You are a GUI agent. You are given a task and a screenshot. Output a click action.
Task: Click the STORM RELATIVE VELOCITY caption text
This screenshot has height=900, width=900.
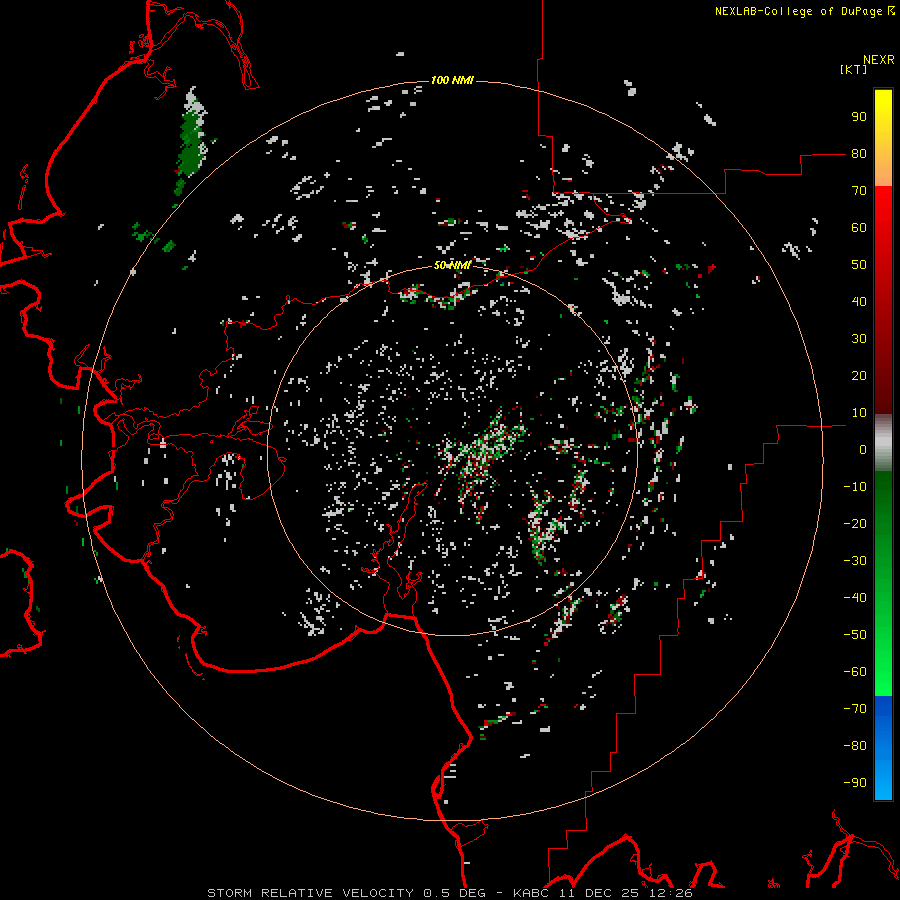click(310, 893)
